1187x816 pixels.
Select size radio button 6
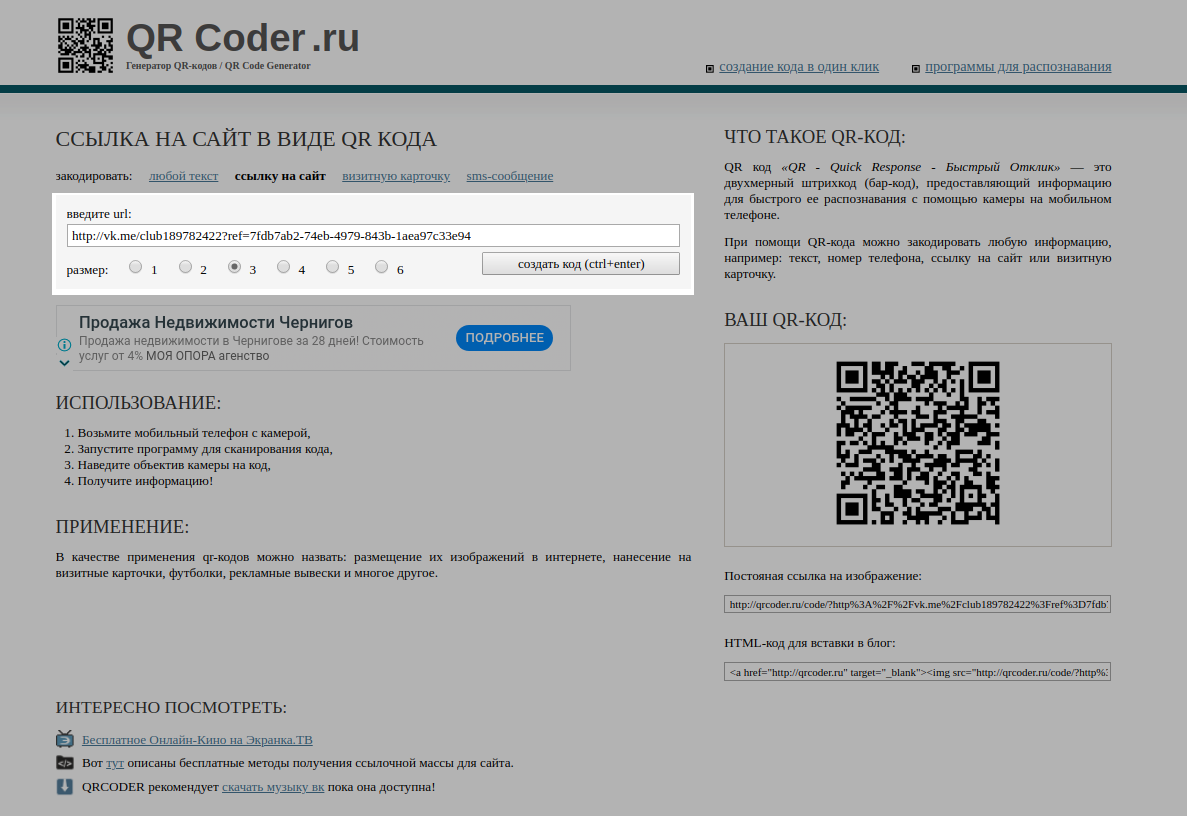click(382, 266)
